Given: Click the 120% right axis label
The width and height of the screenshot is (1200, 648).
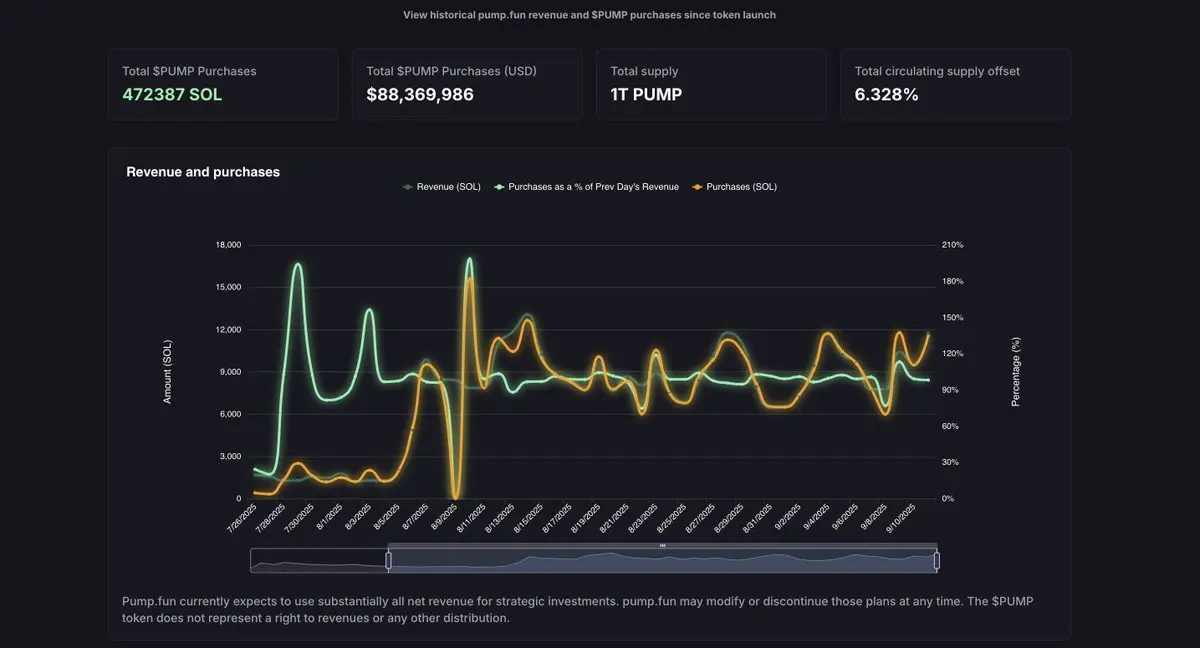Looking at the screenshot, I should pyautogui.click(x=952, y=354).
